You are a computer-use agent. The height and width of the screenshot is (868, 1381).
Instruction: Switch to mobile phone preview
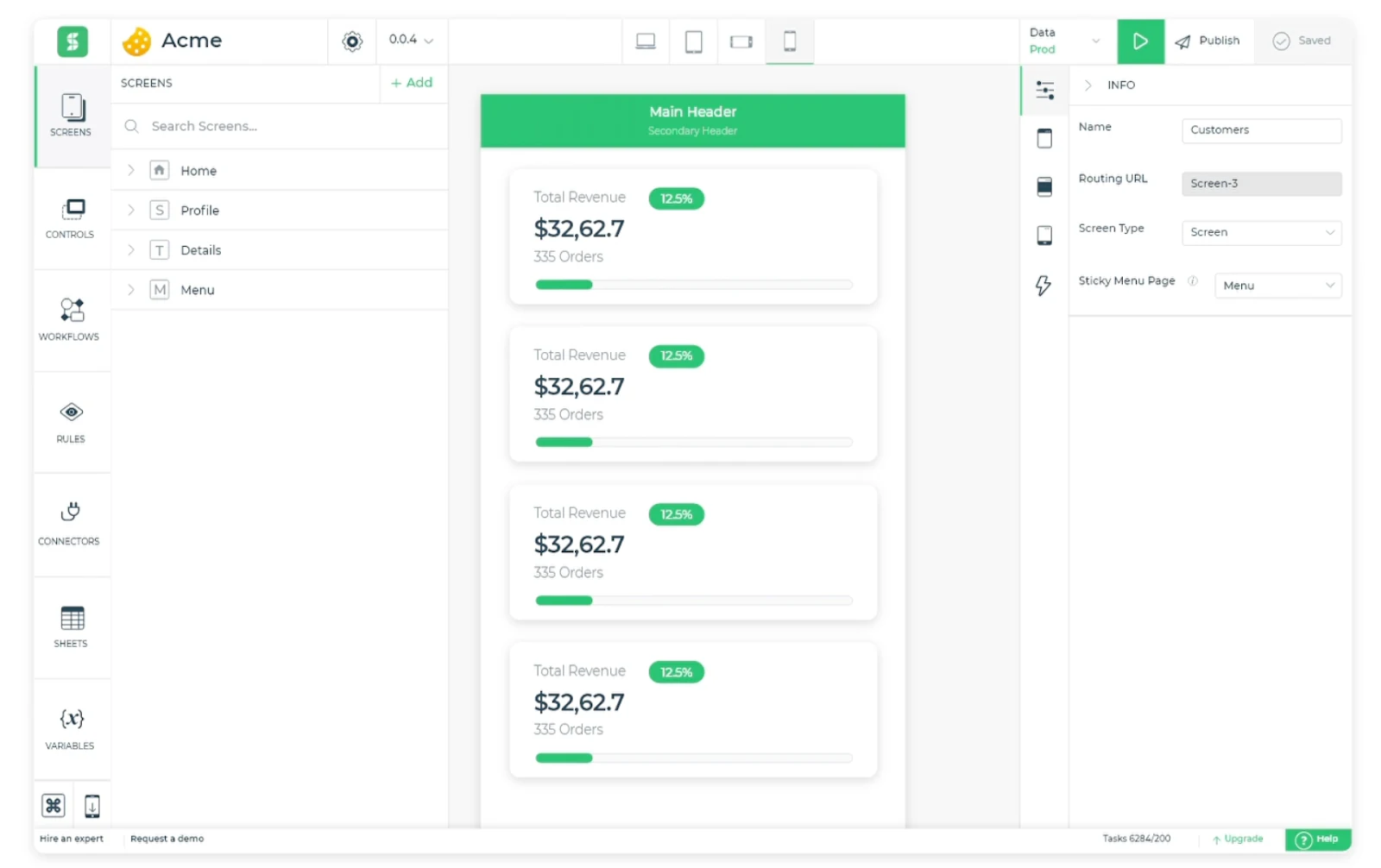point(789,41)
